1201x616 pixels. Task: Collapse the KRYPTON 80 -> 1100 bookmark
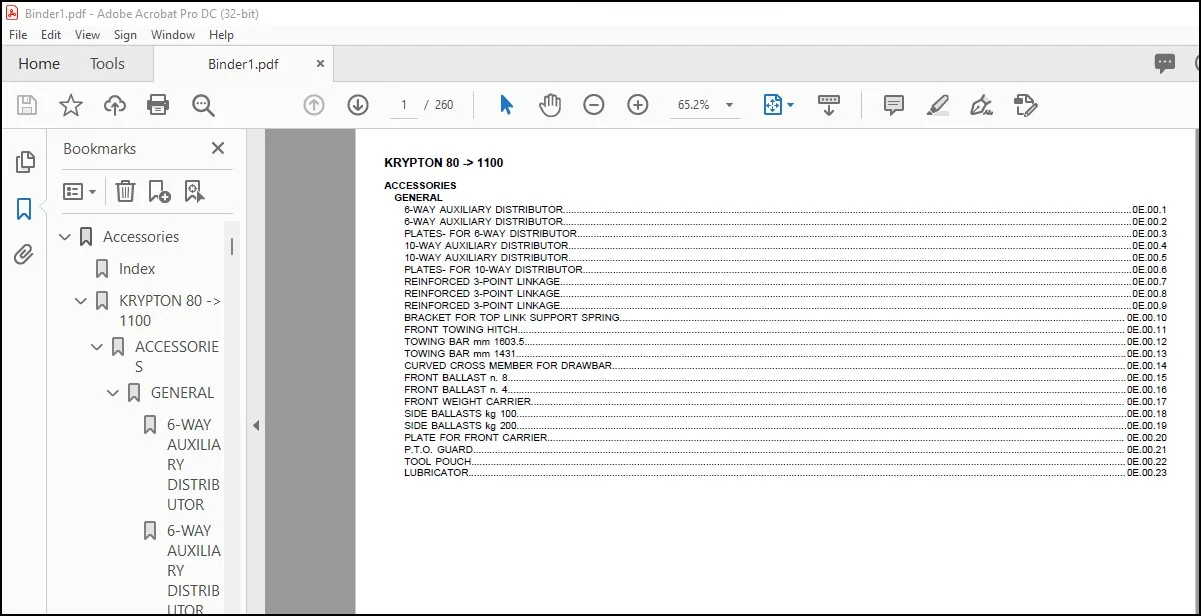pyautogui.click(x=81, y=301)
